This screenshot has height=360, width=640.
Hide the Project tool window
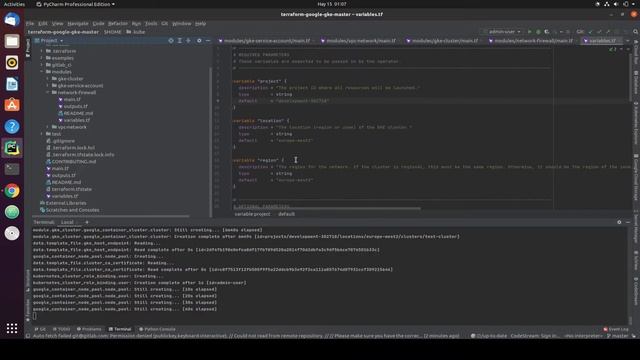[208, 40]
